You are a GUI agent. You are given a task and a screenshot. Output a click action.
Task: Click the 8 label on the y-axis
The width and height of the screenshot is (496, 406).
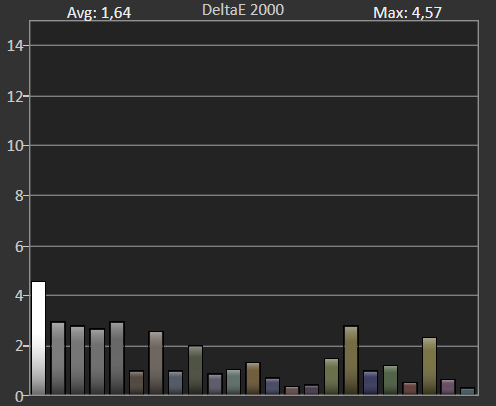tap(19, 196)
